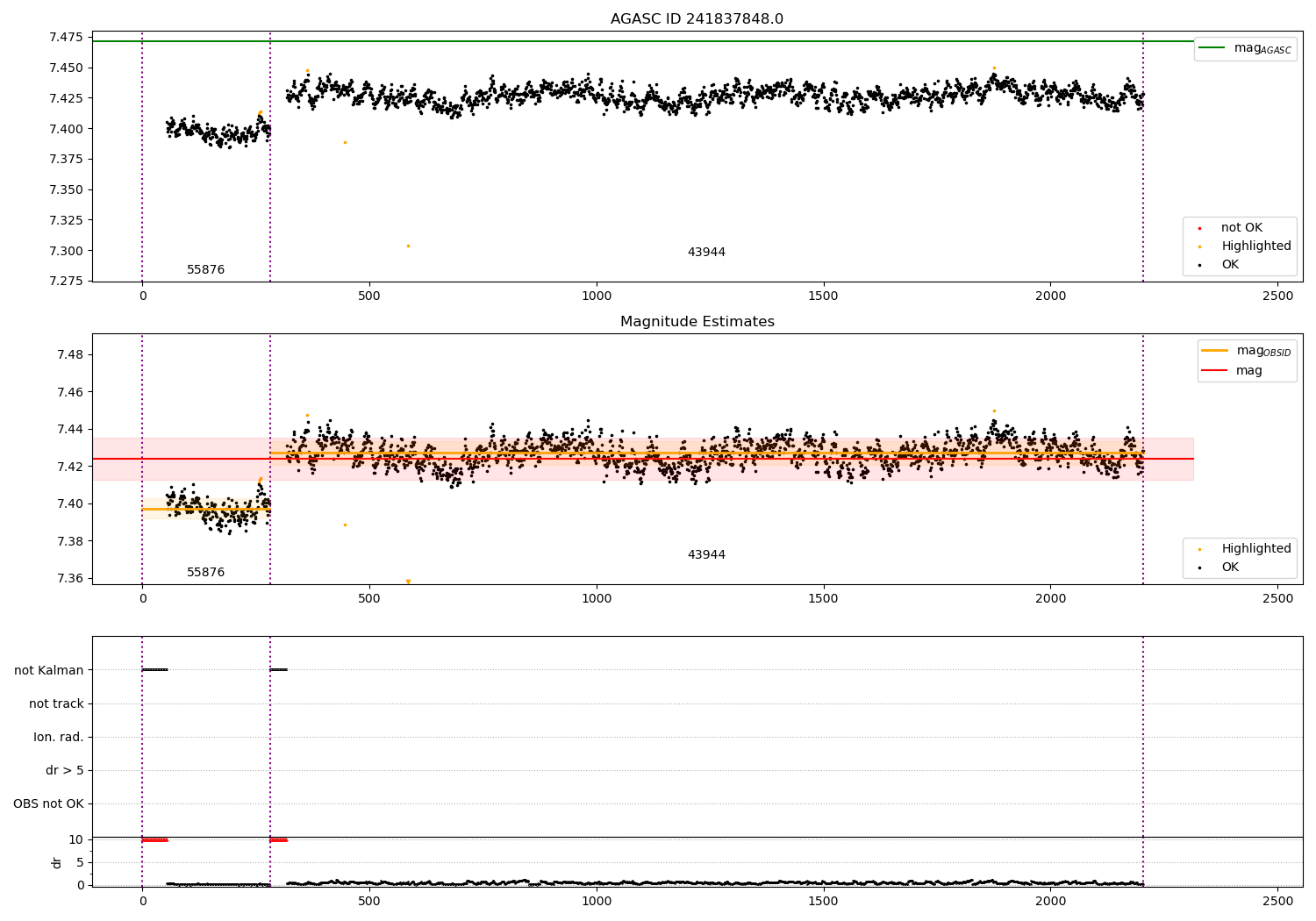
Task: Click label 43944 in Magnitude Estimates plot
Action: 706,555
